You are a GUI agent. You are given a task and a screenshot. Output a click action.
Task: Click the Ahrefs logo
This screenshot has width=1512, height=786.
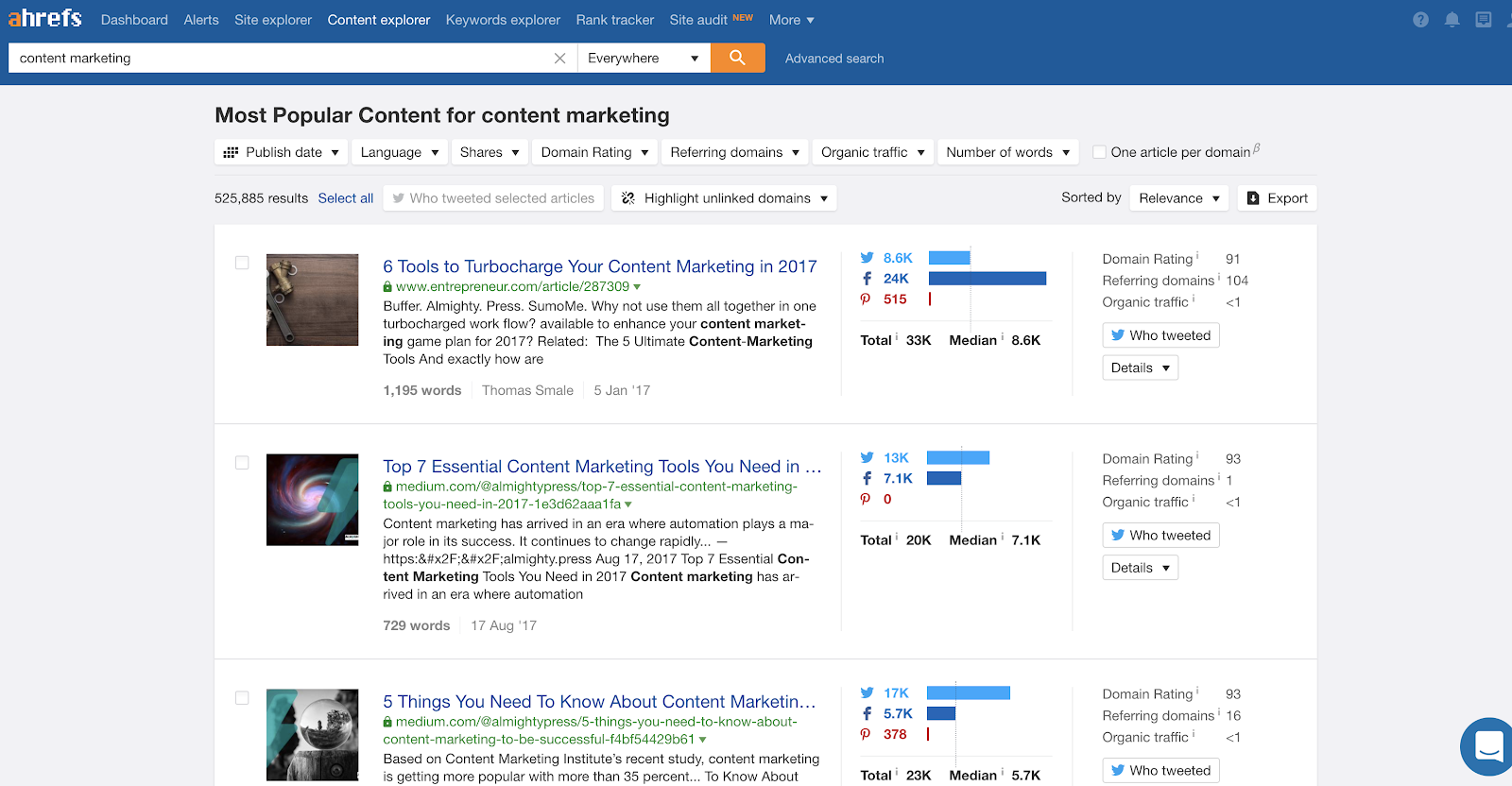pyautogui.click(x=45, y=19)
